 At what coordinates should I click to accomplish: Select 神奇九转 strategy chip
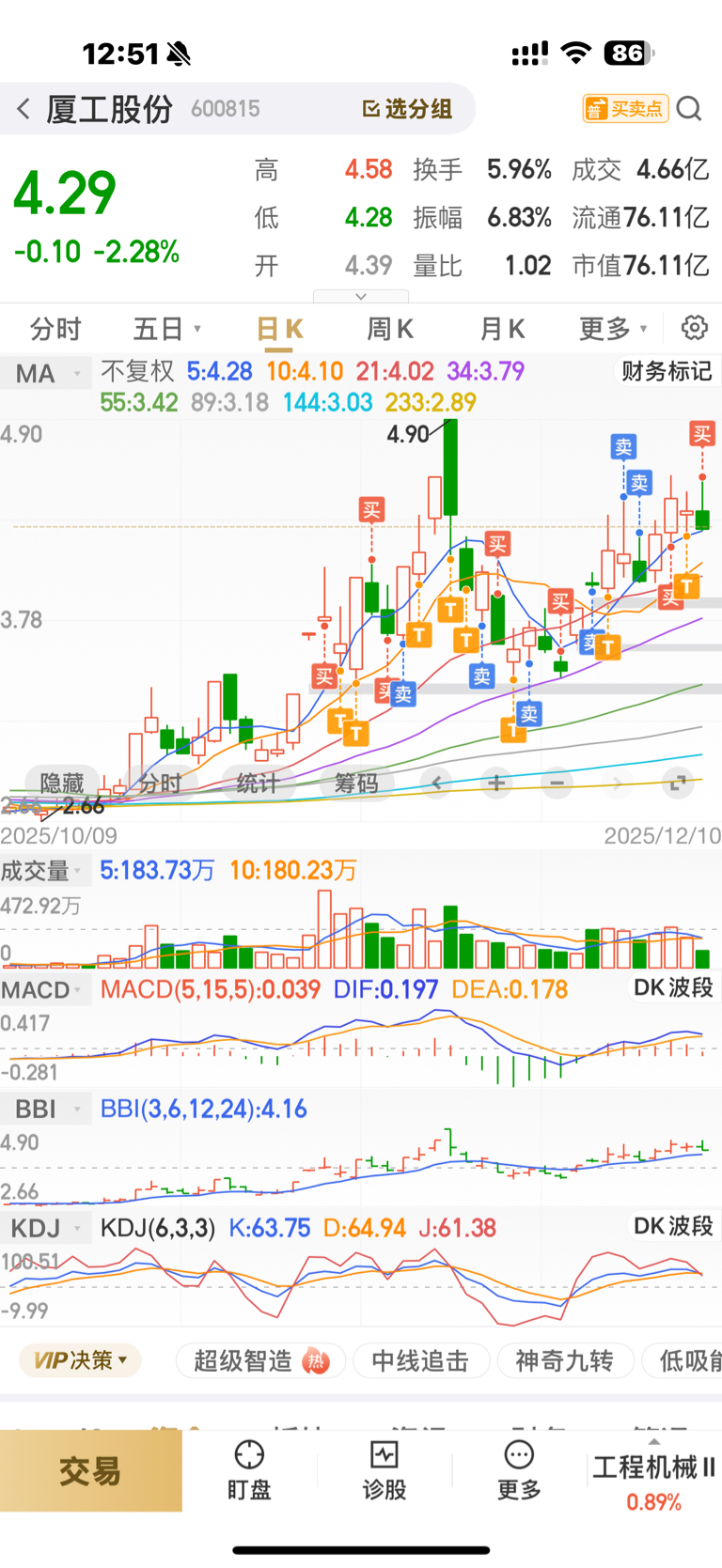(564, 1360)
